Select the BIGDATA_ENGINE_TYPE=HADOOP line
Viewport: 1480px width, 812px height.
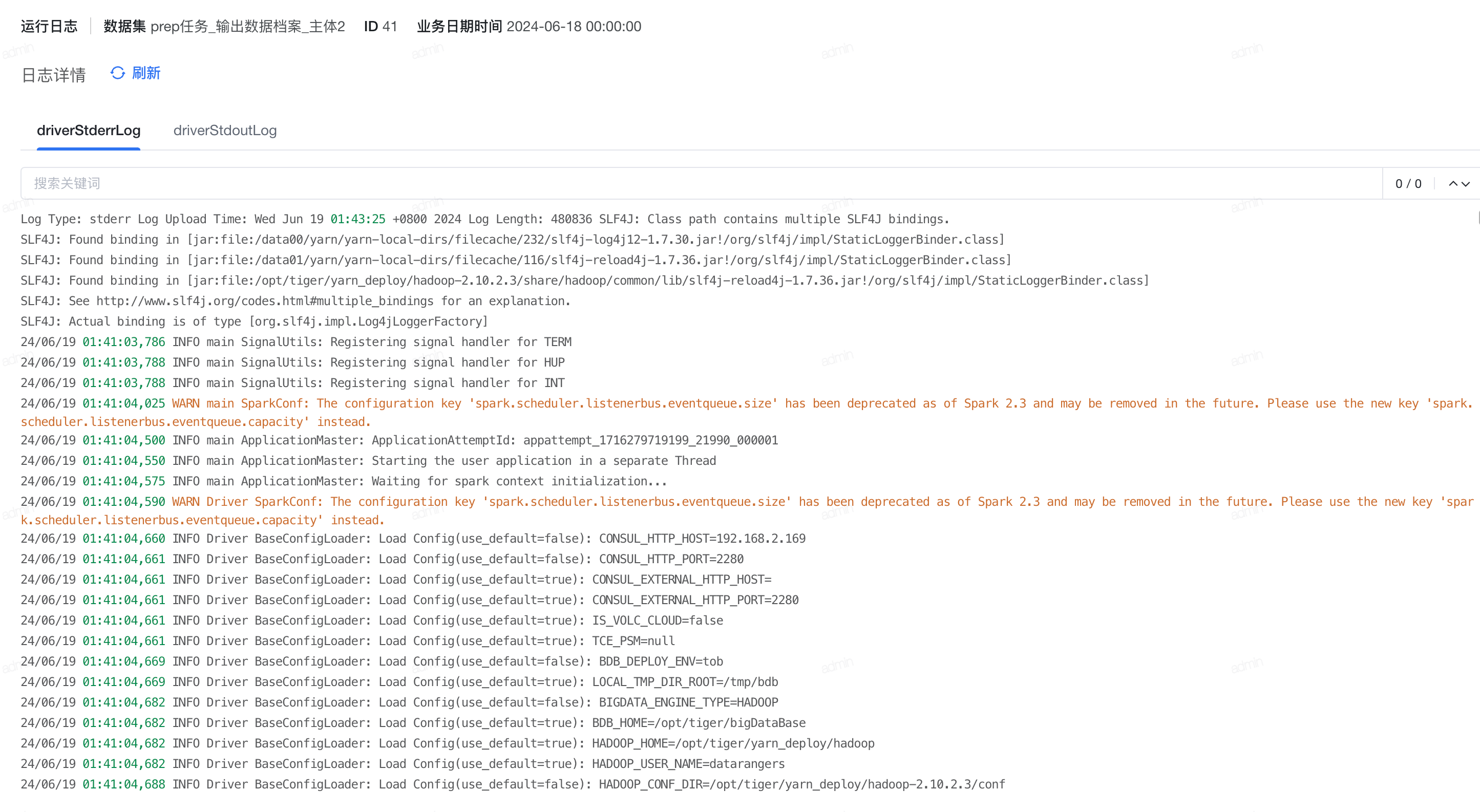[399, 702]
